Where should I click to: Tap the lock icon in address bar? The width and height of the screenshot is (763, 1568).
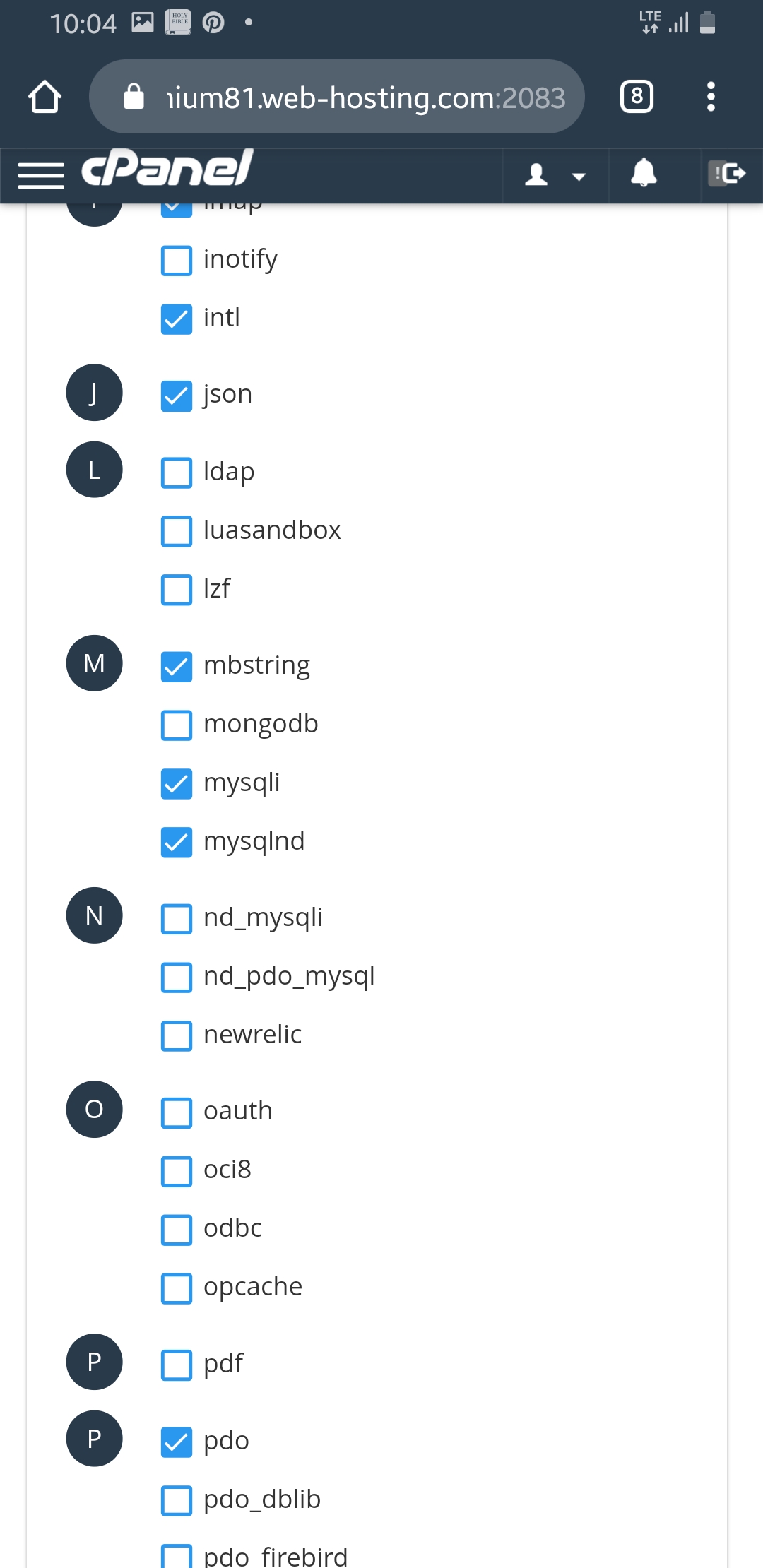click(x=134, y=97)
